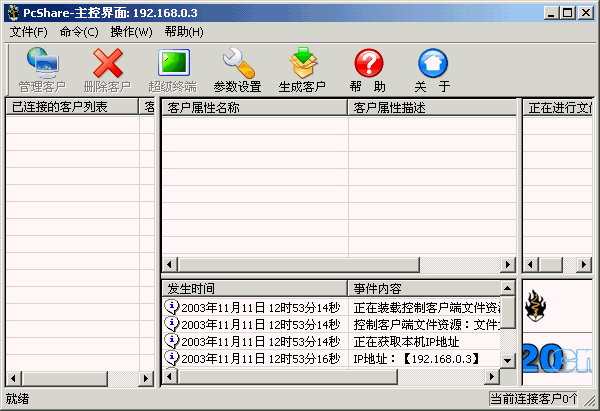Open the 帮助 question mark icon

(368, 65)
